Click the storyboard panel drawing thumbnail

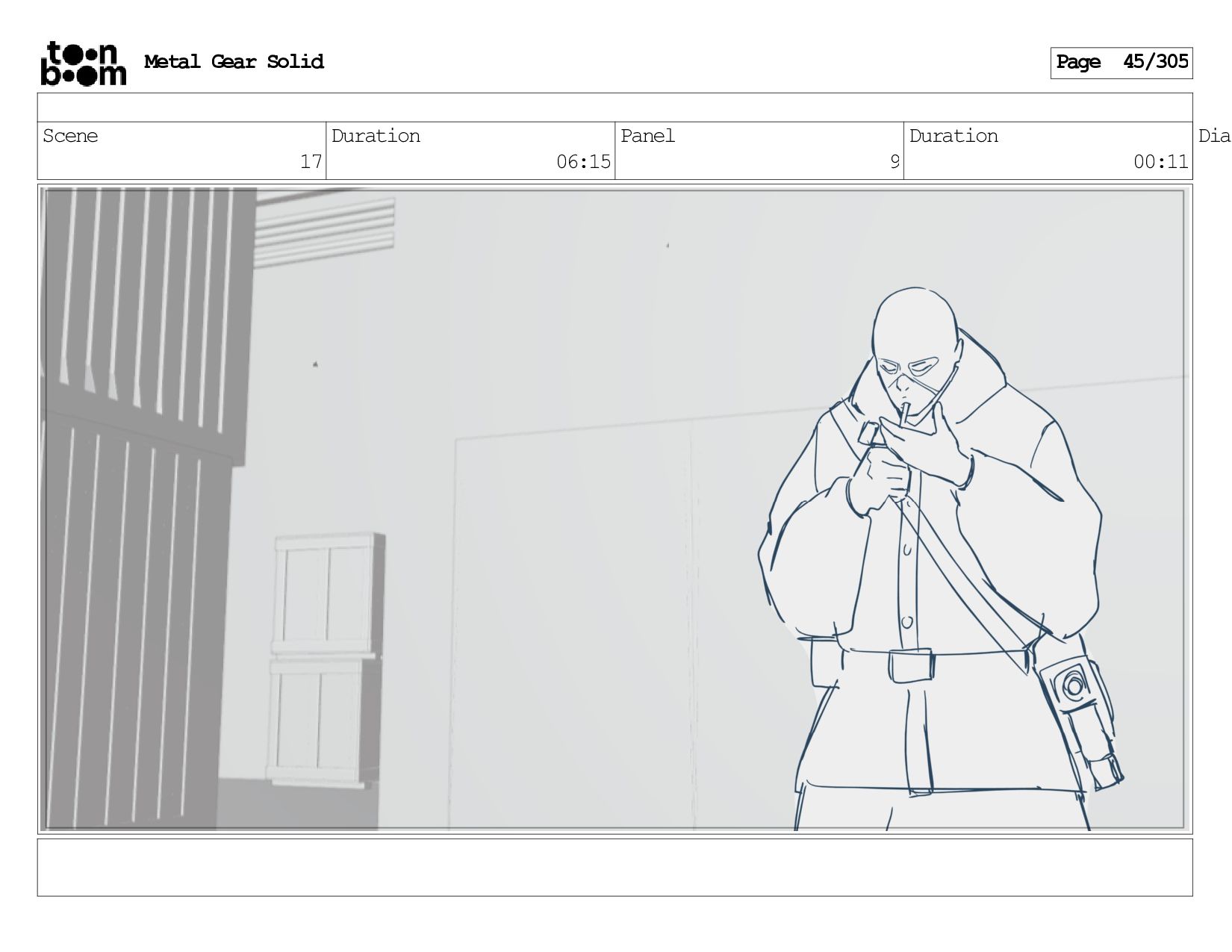pos(615,509)
